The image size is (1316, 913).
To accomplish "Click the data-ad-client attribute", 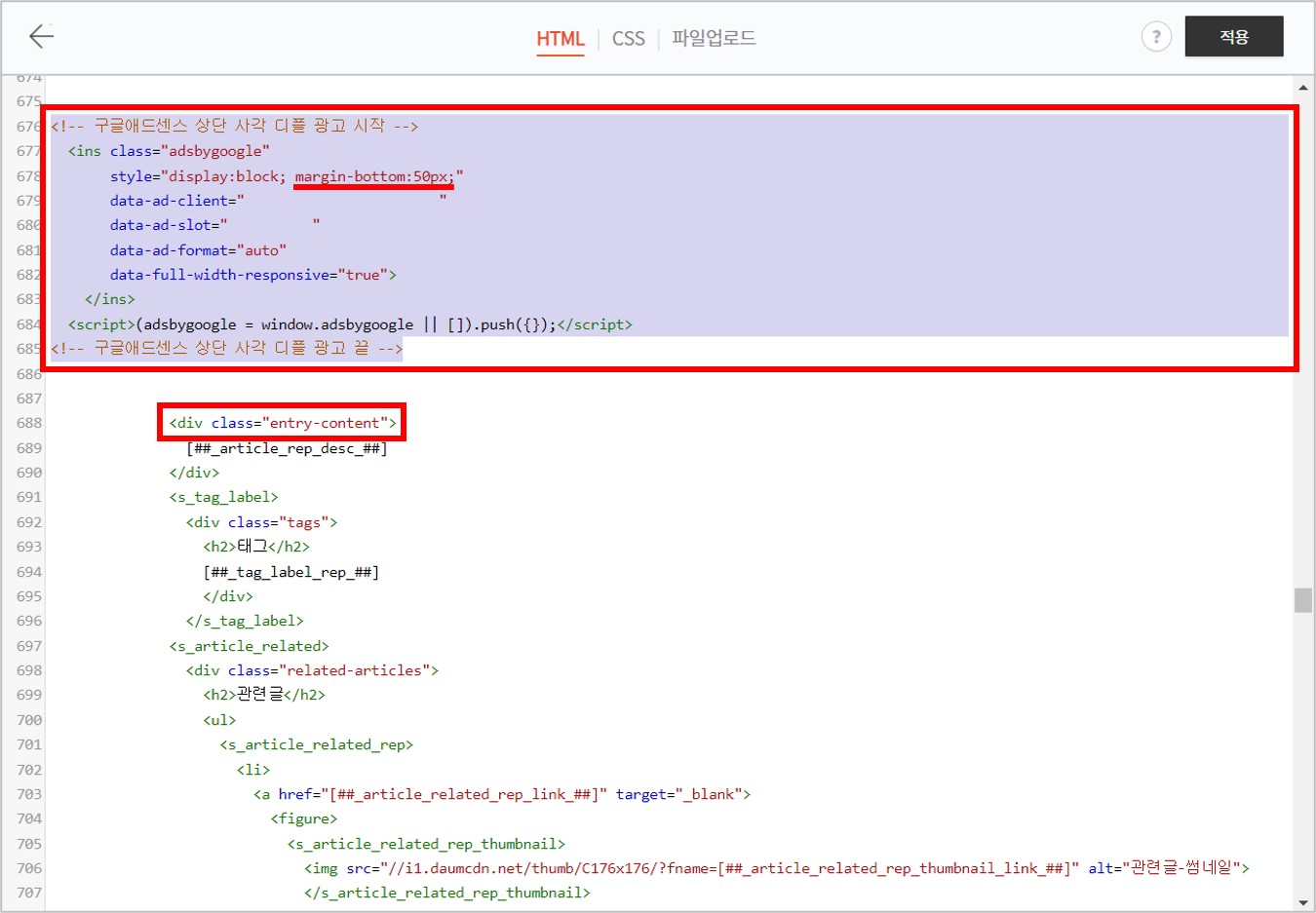I will [x=278, y=201].
